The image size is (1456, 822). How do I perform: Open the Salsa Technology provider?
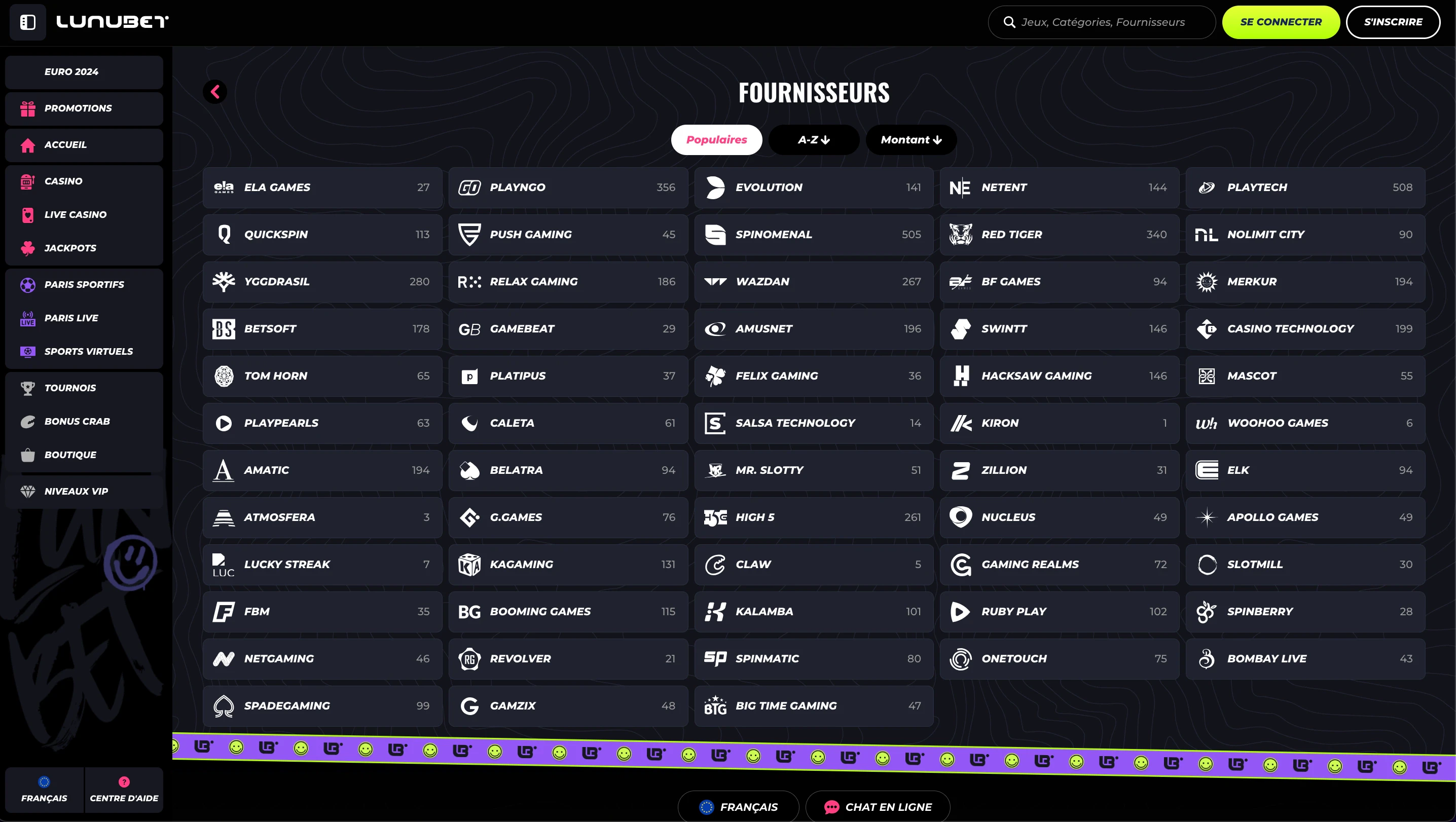point(814,423)
